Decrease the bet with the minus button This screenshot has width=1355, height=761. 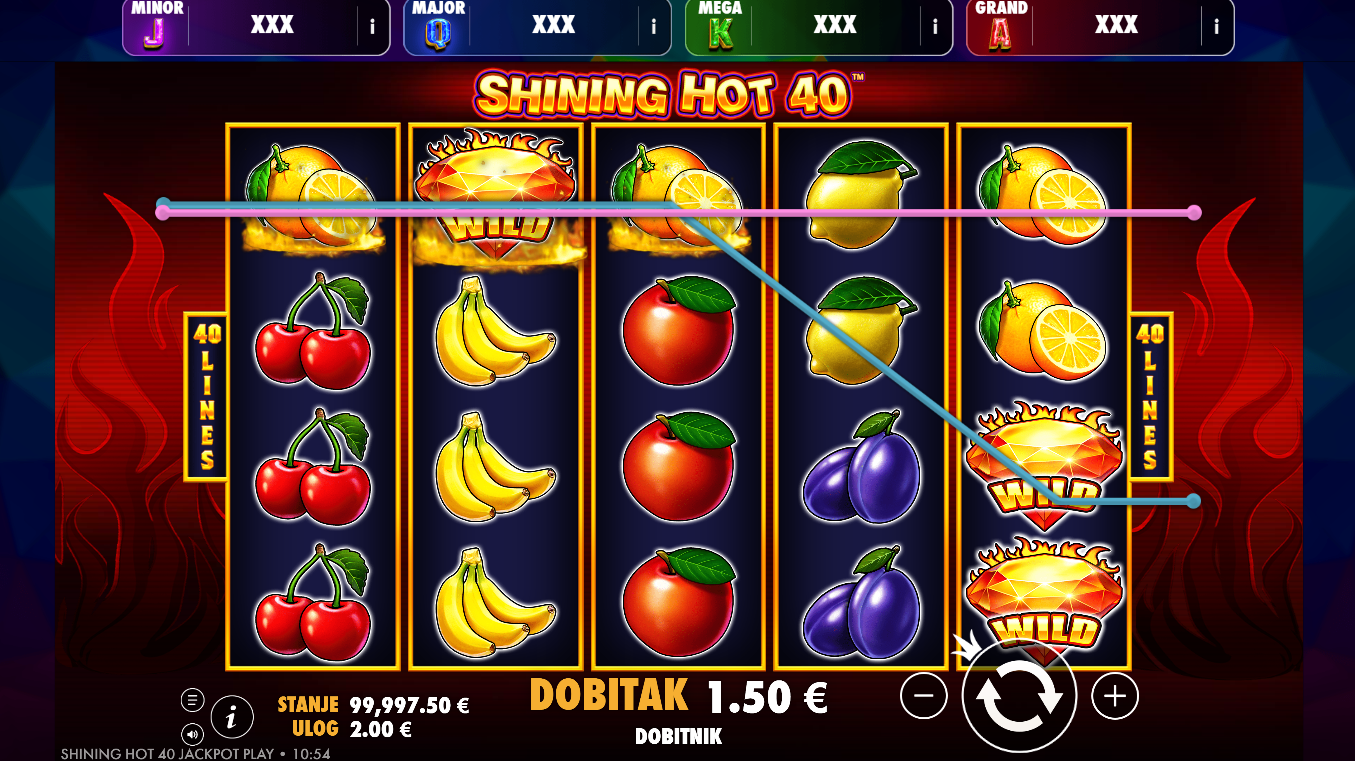(923, 696)
